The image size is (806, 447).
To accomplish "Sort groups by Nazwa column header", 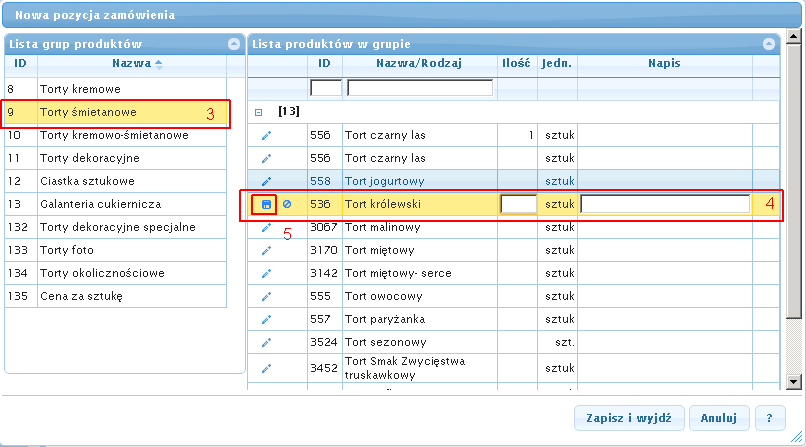I will pos(130,63).
